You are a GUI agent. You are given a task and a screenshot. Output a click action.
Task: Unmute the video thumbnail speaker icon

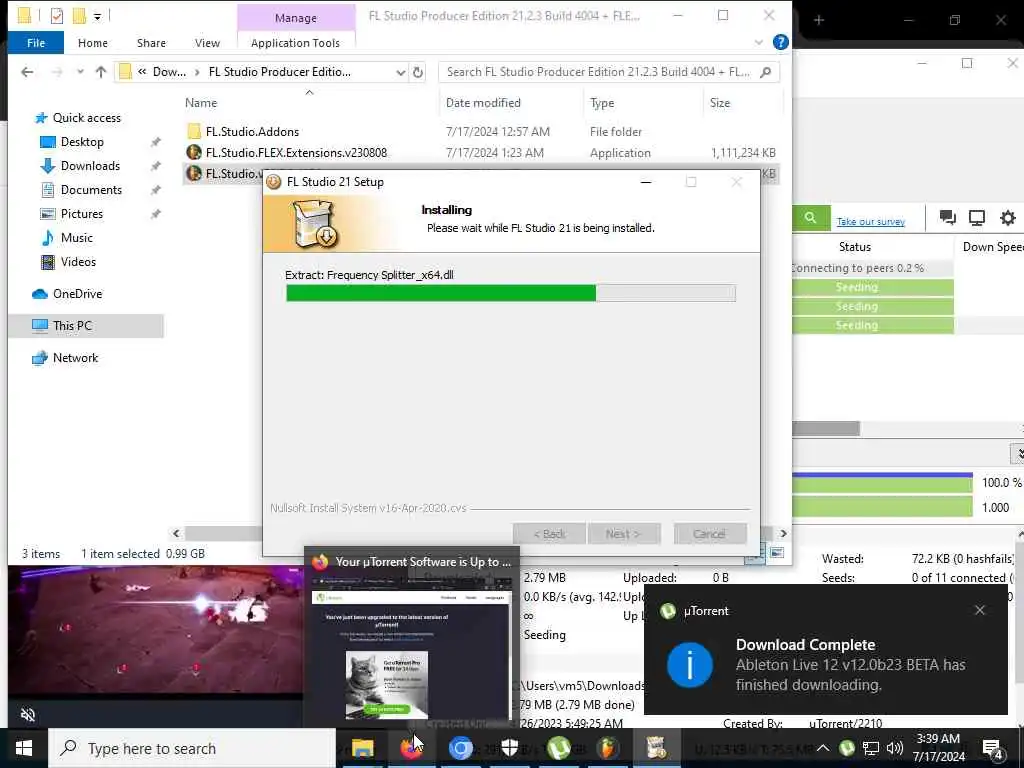27,715
